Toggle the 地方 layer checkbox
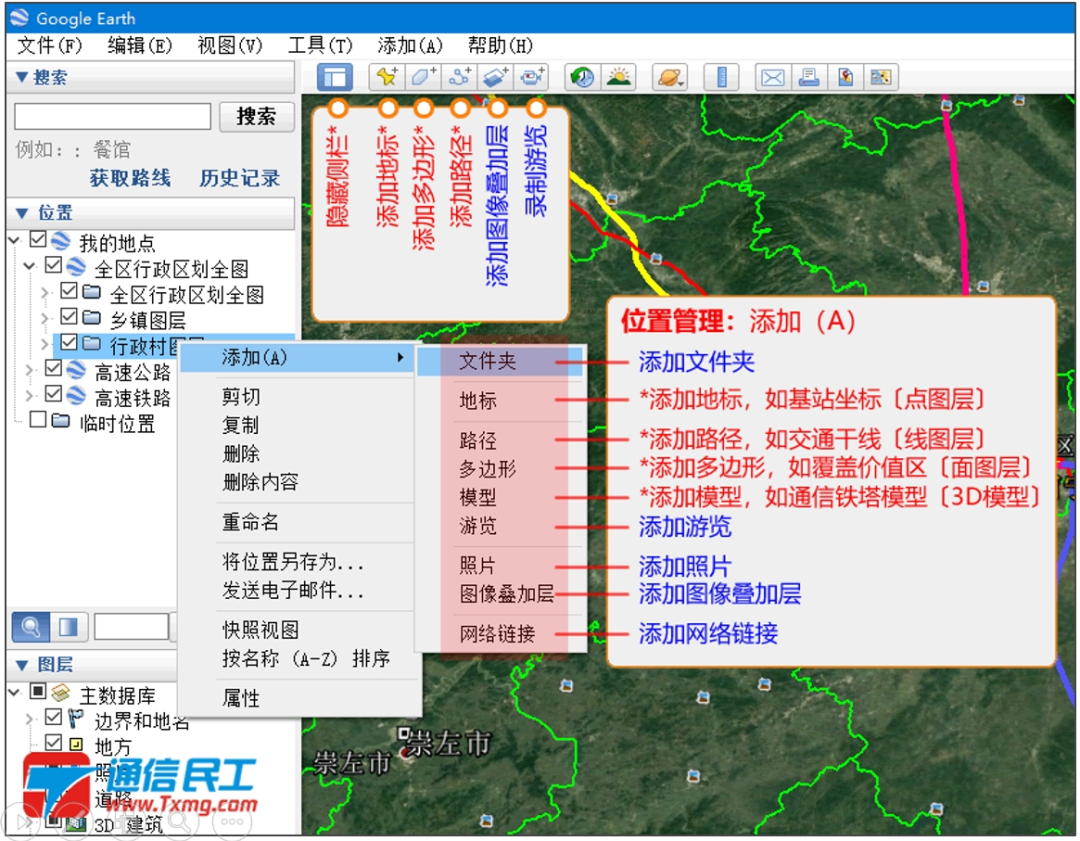This screenshot has height=841, width=1080. click(x=53, y=743)
